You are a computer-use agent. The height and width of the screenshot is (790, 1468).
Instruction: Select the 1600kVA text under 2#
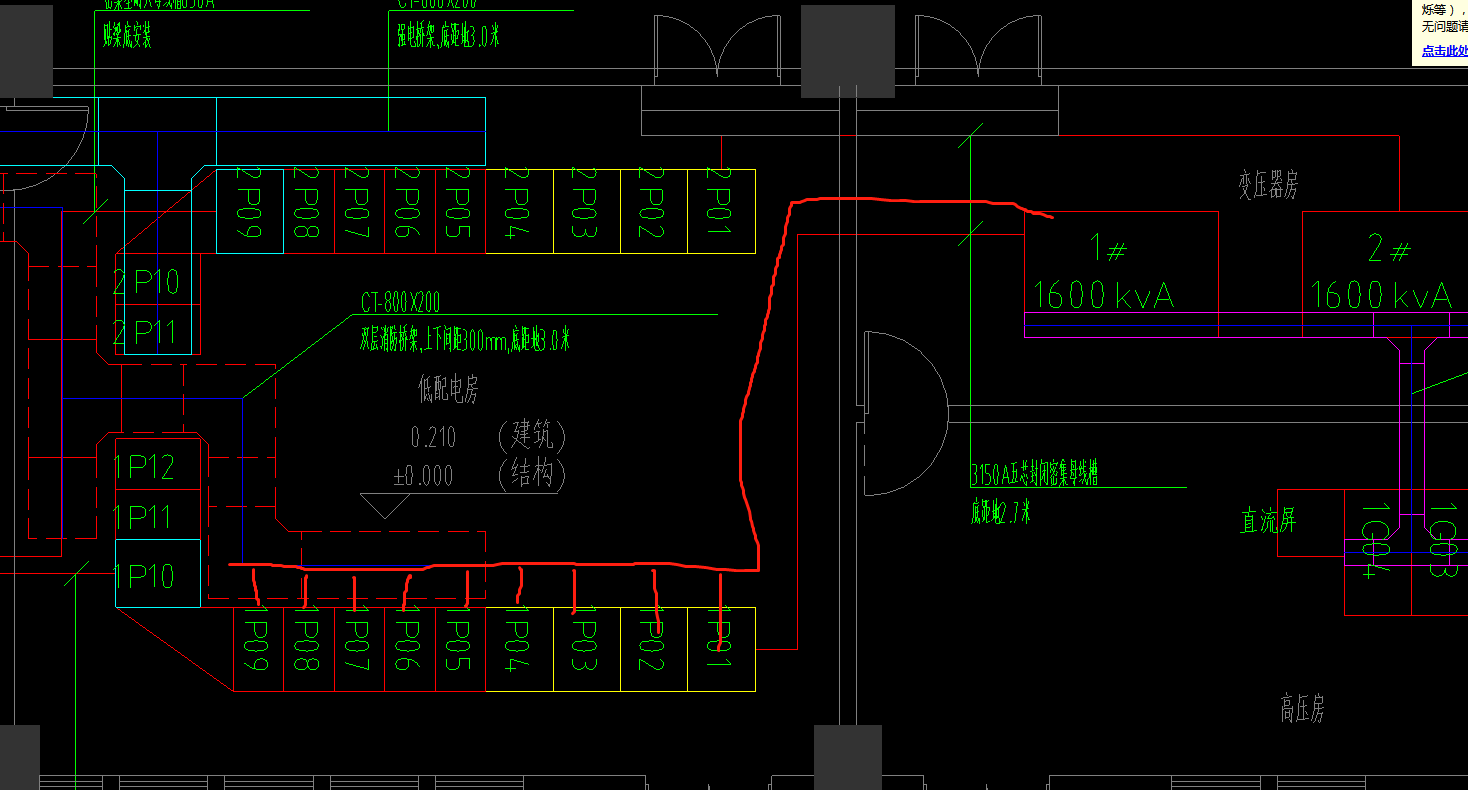pyautogui.click(x=1381, y=295)
